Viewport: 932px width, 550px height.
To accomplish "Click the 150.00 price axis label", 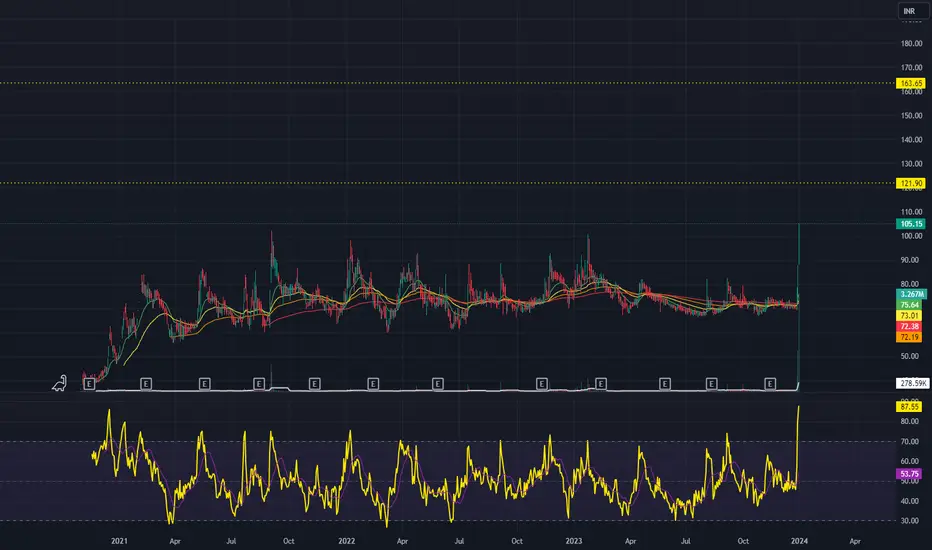I will tap(911, 116).
